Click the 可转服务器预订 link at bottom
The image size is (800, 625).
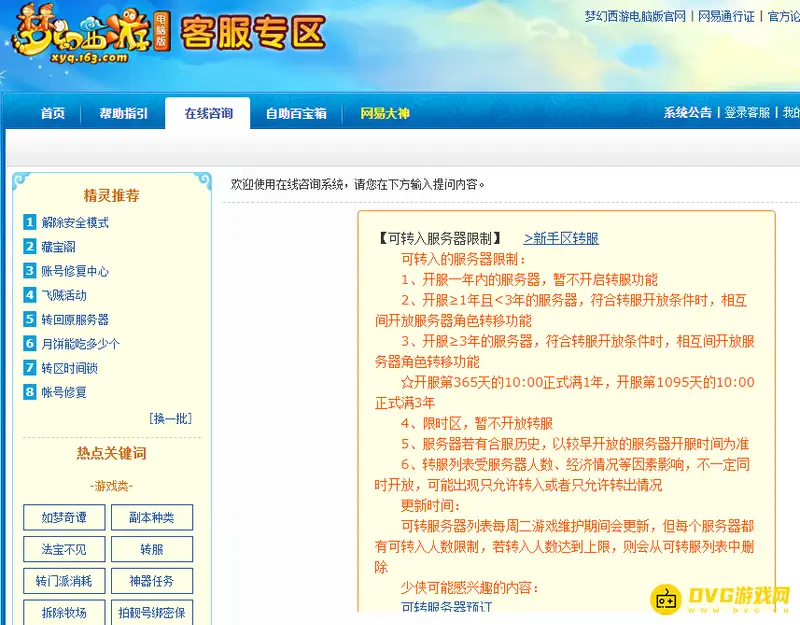pyautogui.click(x=446, y=606)
